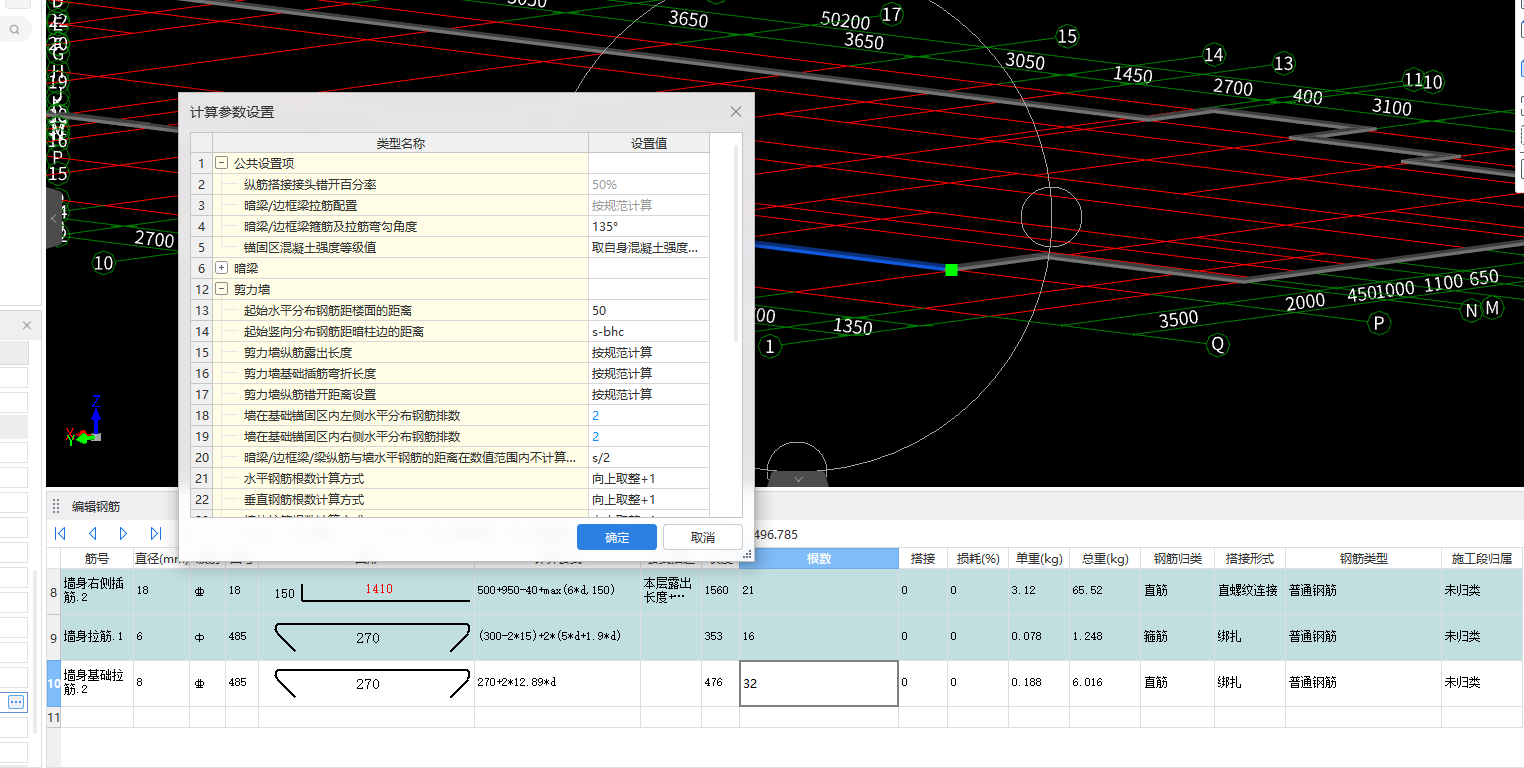Click the 筋号 column header

tap(97, 558)
